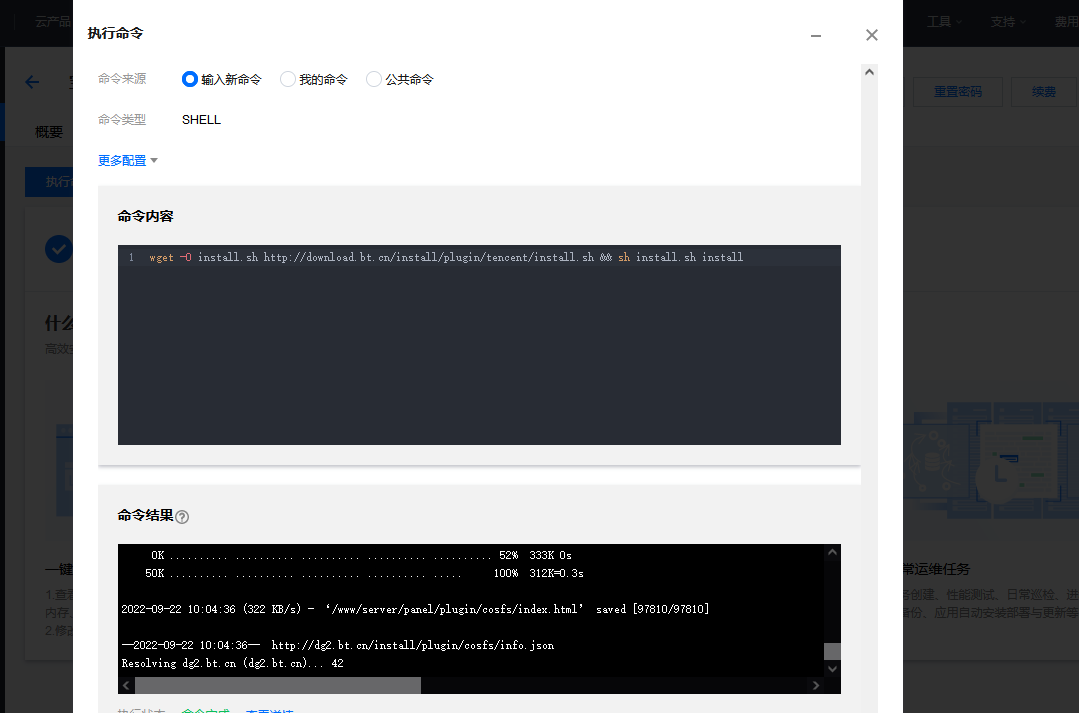Switch to the 概要 tab
The image size is (1079, 713).
coord(49,132)
